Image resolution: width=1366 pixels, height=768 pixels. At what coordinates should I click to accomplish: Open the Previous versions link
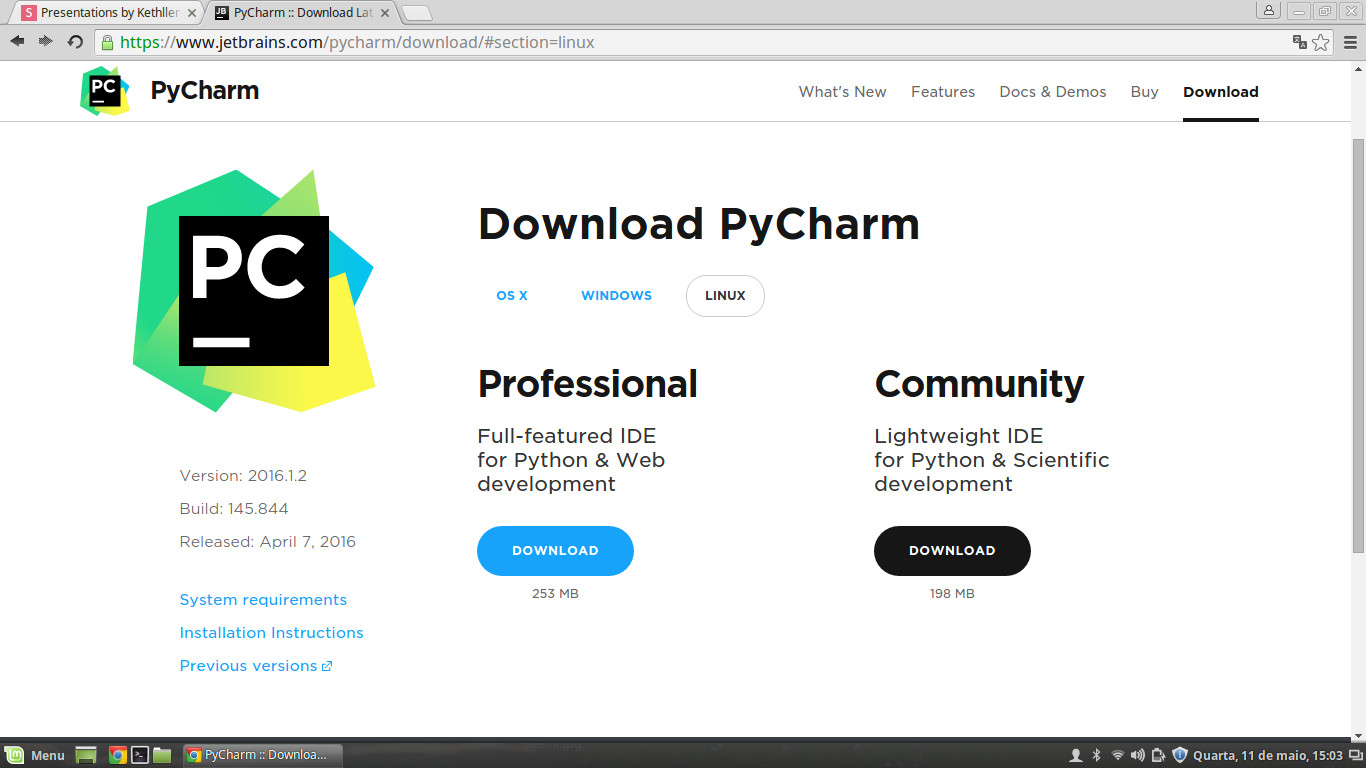[249, 666]
